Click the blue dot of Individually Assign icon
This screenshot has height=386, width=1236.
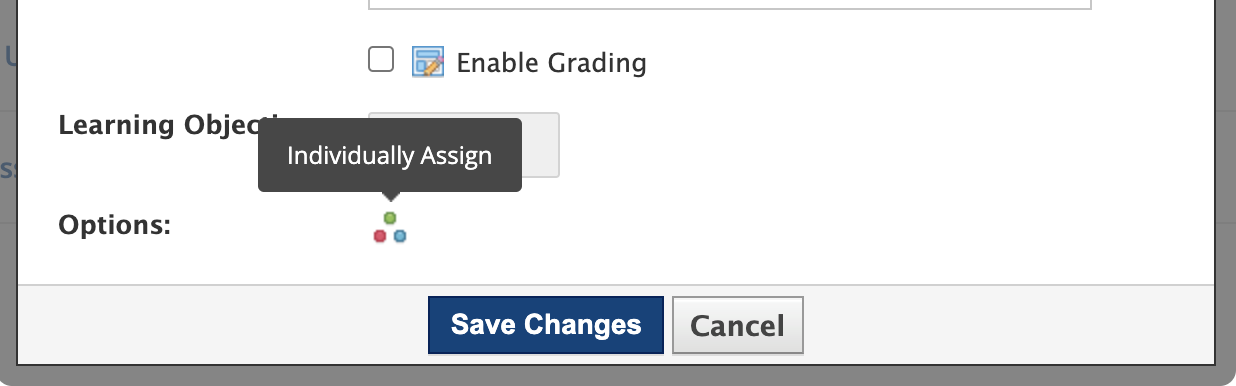(400, 236)
